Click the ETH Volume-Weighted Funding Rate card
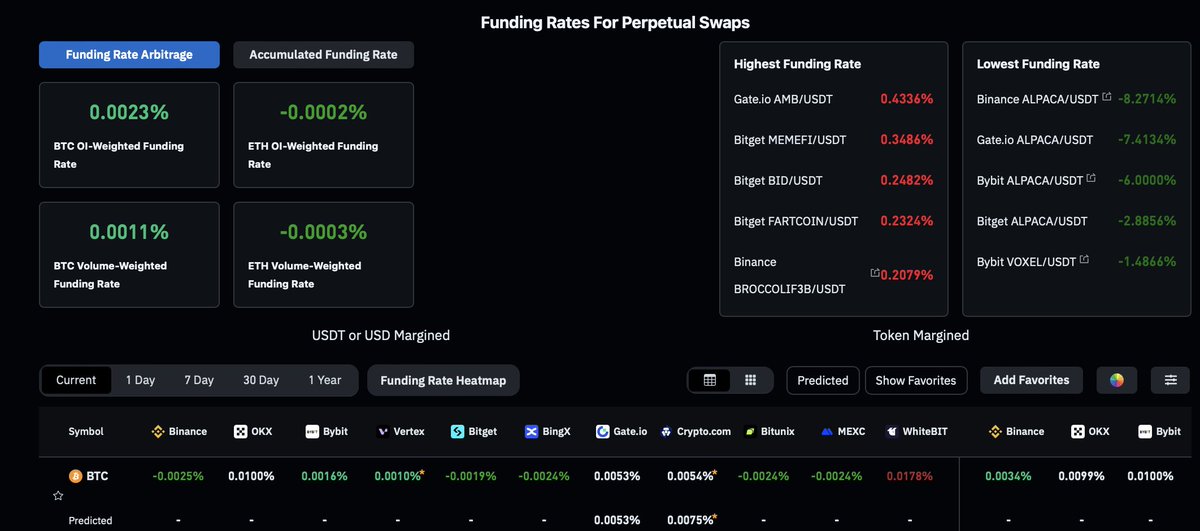 pyautogui.click(x=323, y=255)
